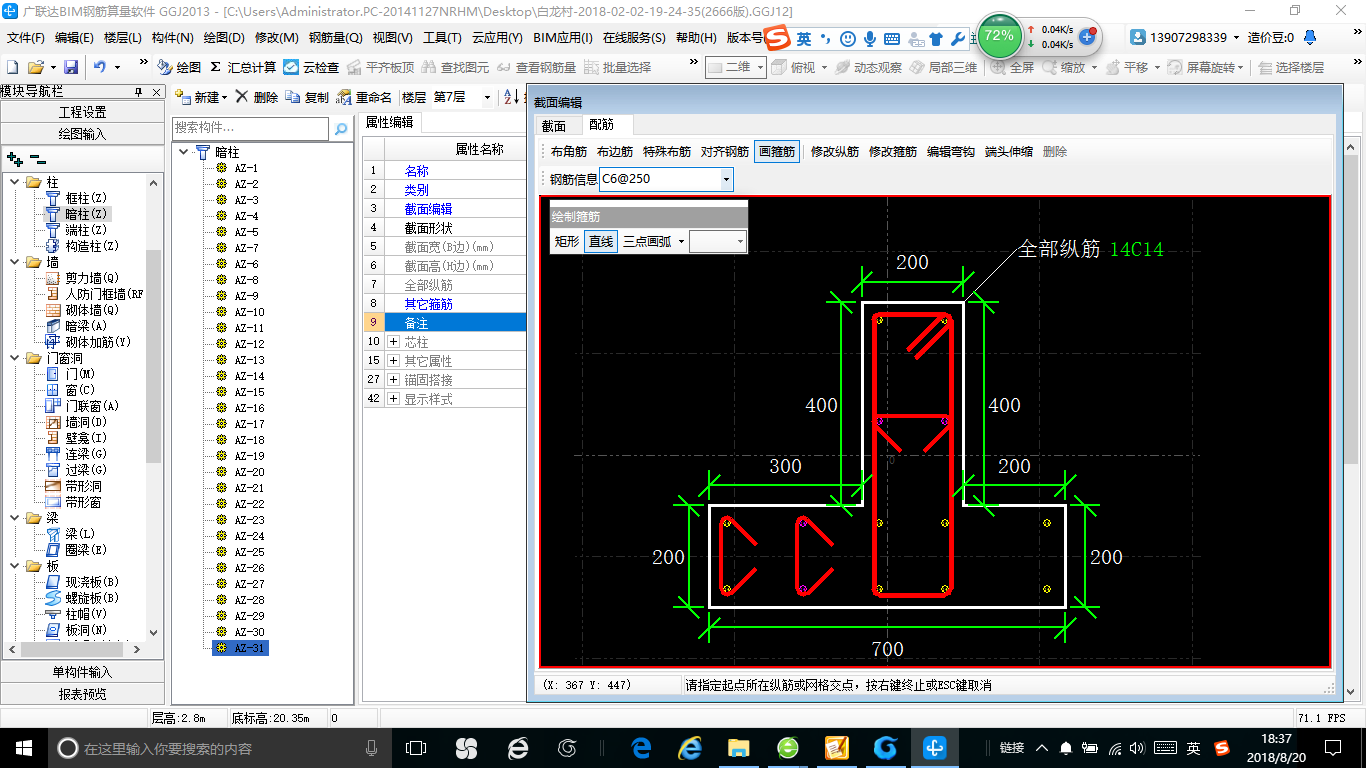
Task: Click the 搜索构件 search field
Action: point(250,128)
